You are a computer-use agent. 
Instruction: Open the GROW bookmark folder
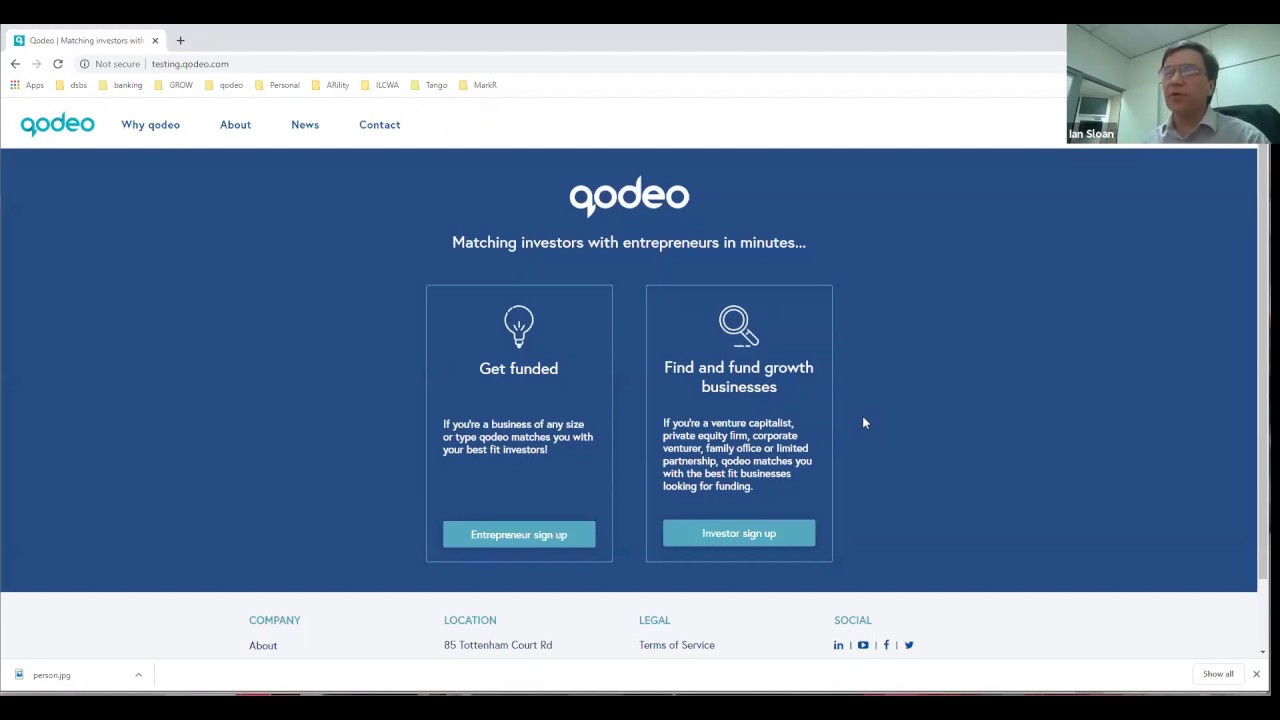(x=173, y=85)
